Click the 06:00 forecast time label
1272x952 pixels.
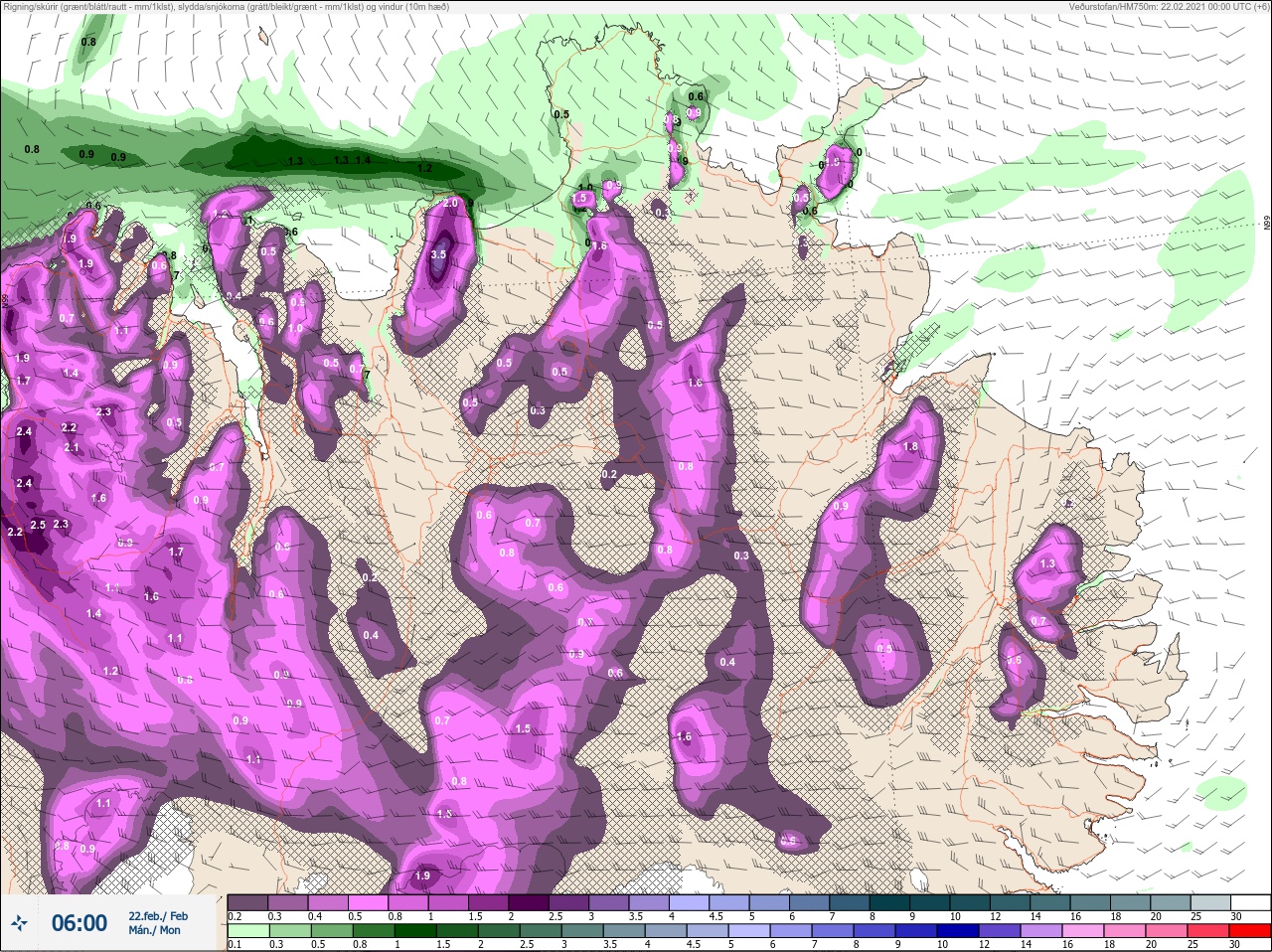point(79,923)
